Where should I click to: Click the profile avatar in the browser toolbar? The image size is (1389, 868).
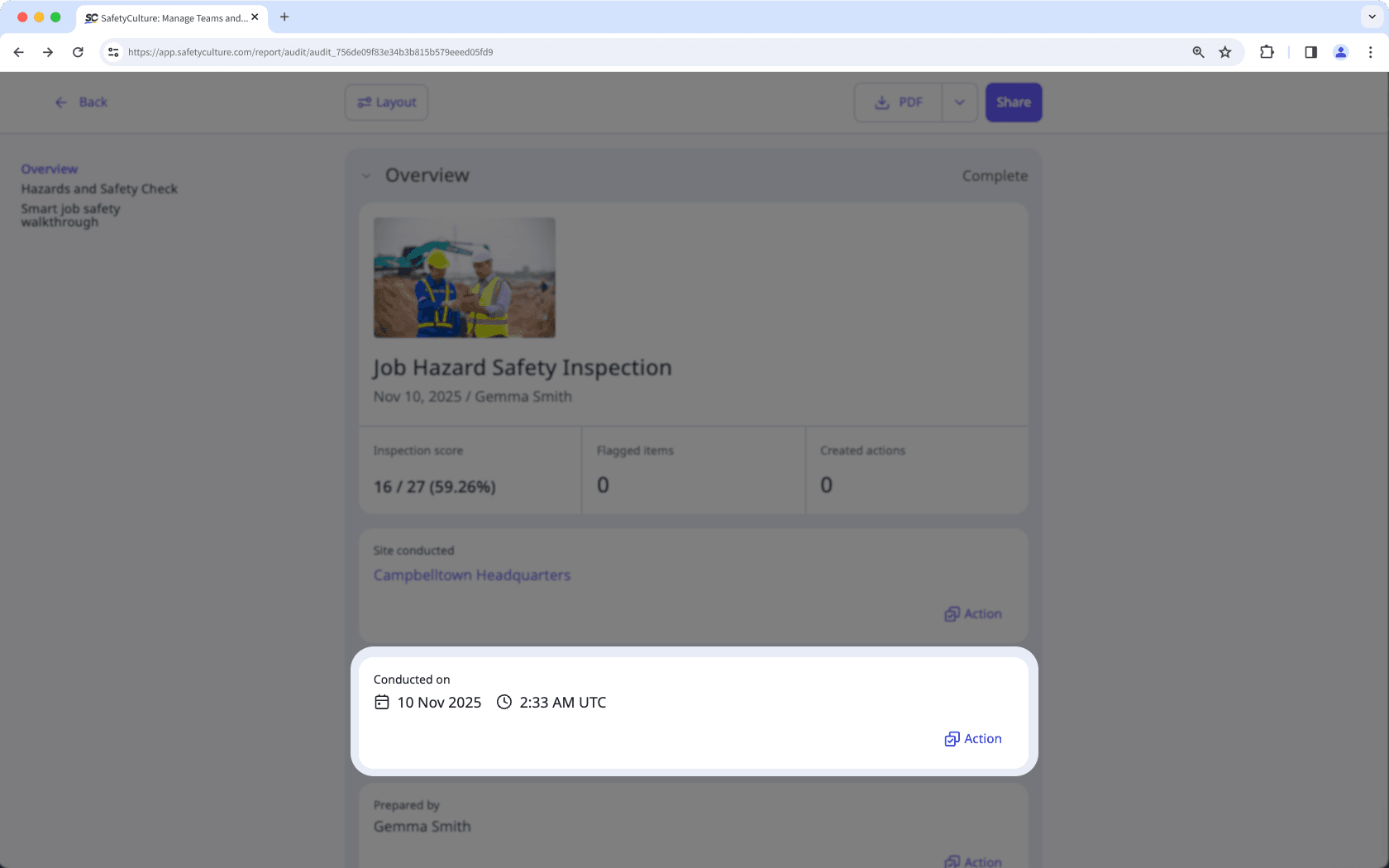(x=1340, y=51)
